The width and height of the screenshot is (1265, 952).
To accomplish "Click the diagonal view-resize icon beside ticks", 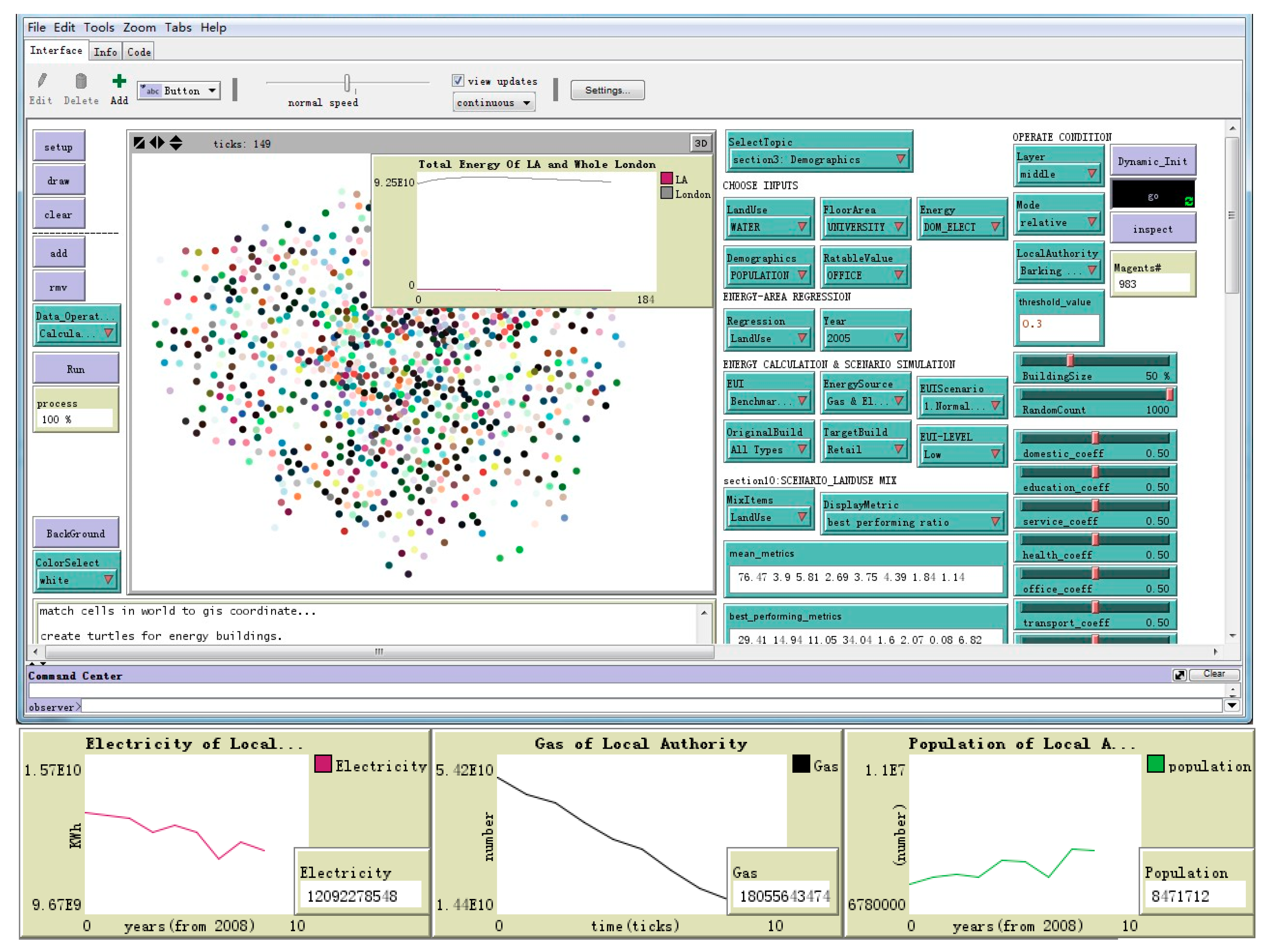I will pos(139,142).
